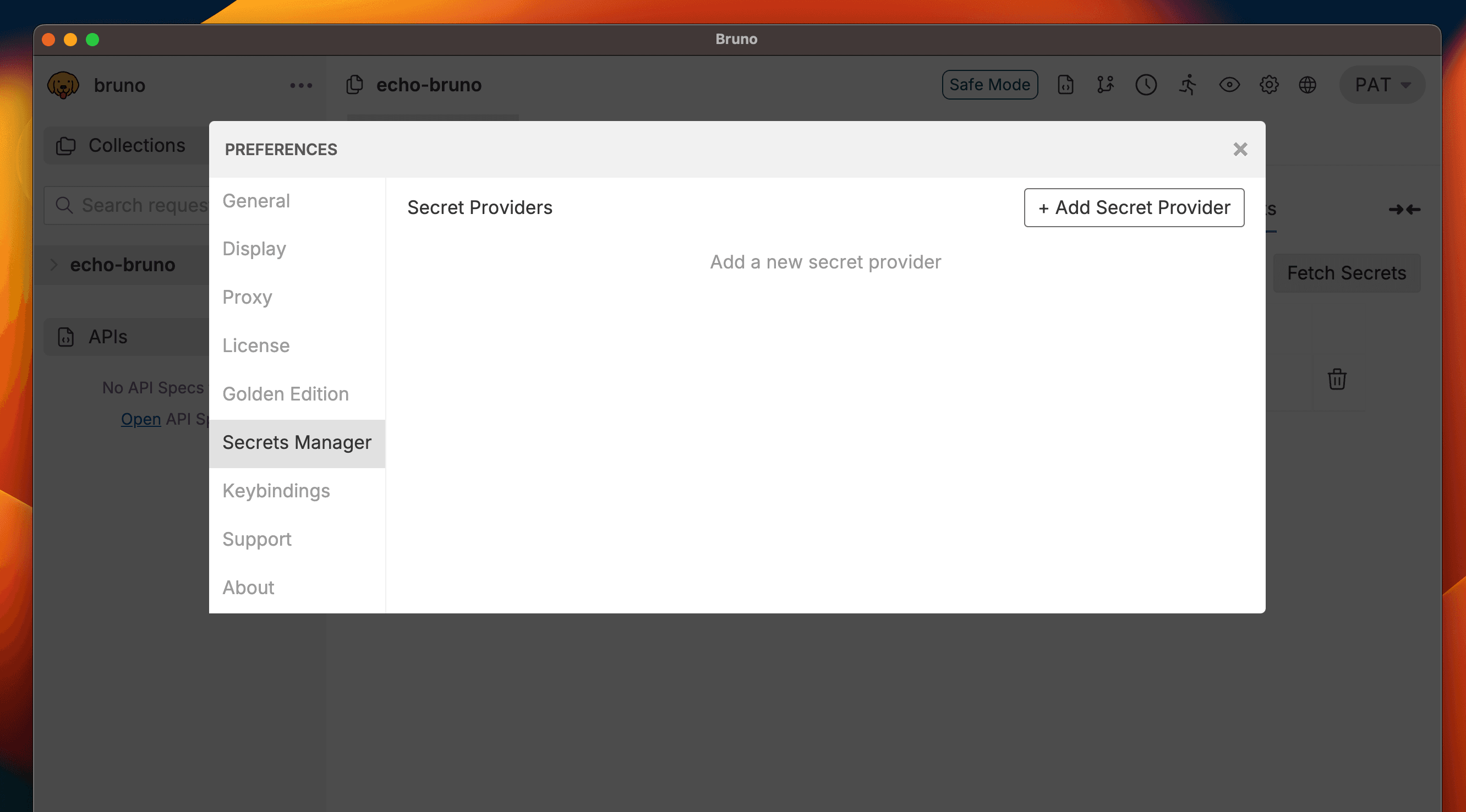Click the Fetch Secrets button
Screen dimensions: 1466x812
1347,273
